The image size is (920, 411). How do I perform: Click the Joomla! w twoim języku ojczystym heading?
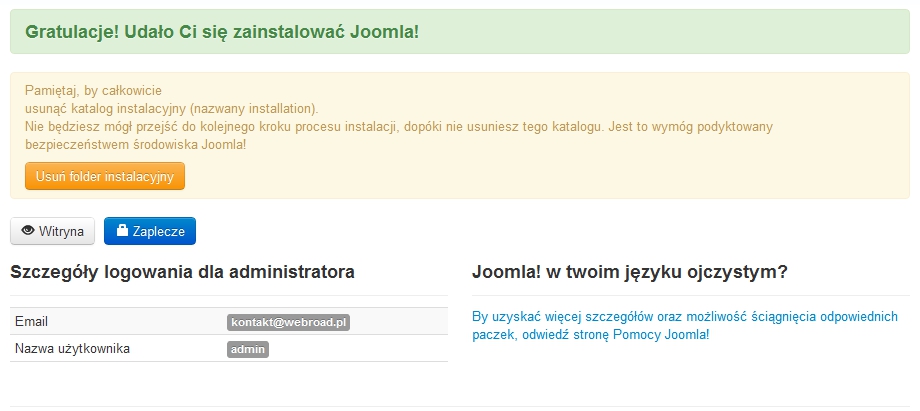(x=629, y=272)
